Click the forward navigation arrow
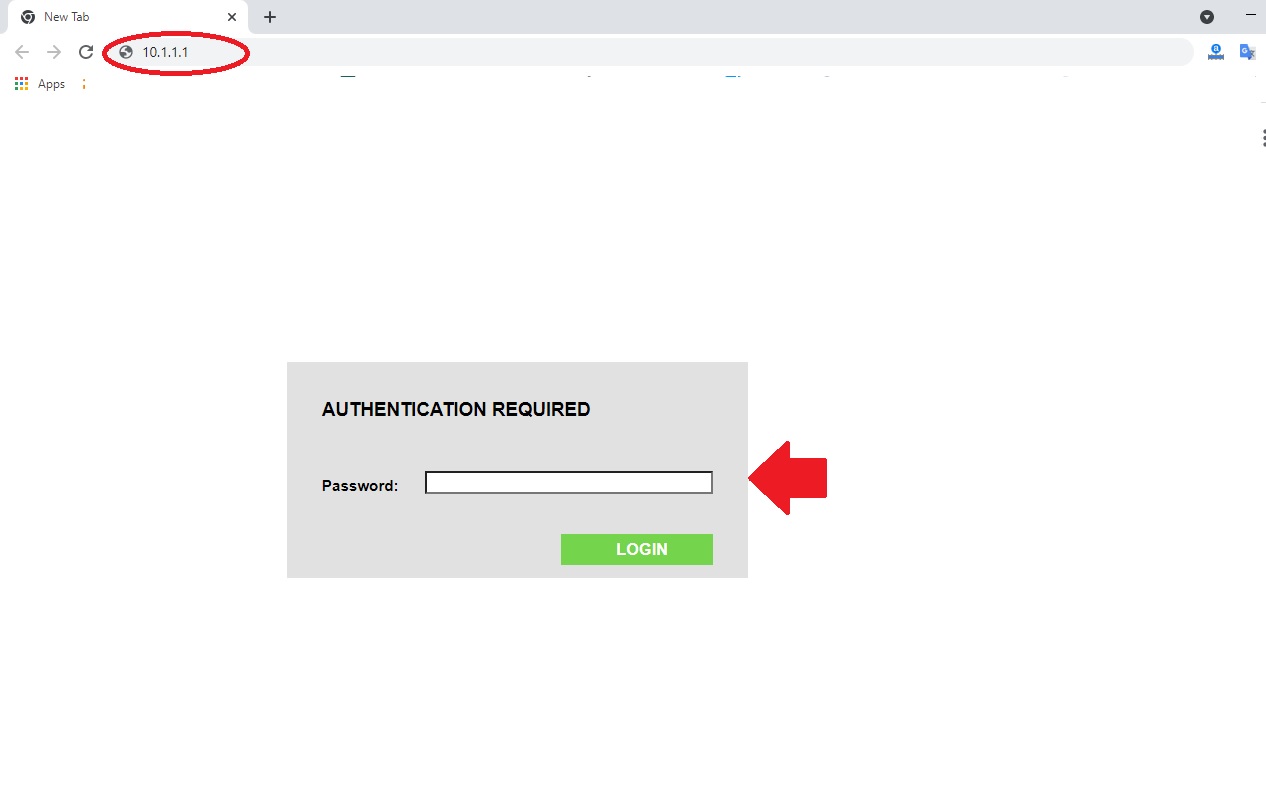 pos(54,52)
